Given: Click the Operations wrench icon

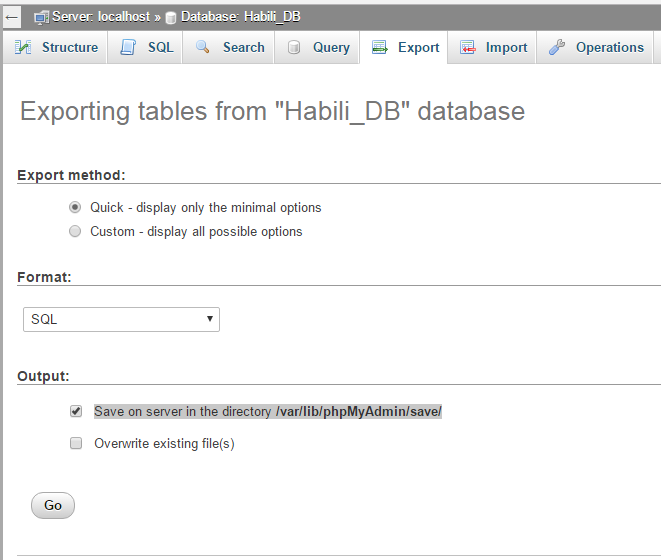Looking at the screenshot, I should [x=557, y=47].
